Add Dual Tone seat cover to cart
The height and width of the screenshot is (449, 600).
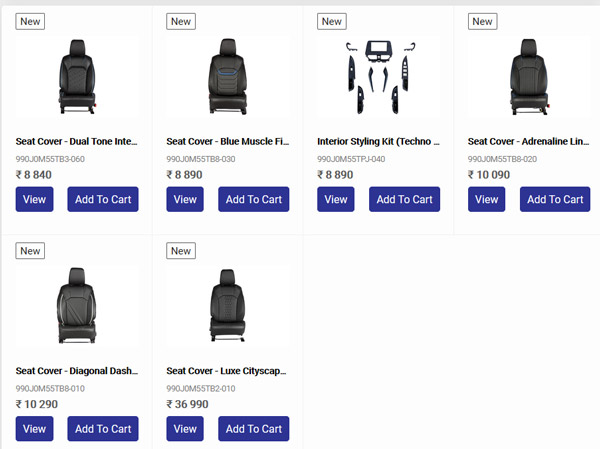tap(103, 199)
